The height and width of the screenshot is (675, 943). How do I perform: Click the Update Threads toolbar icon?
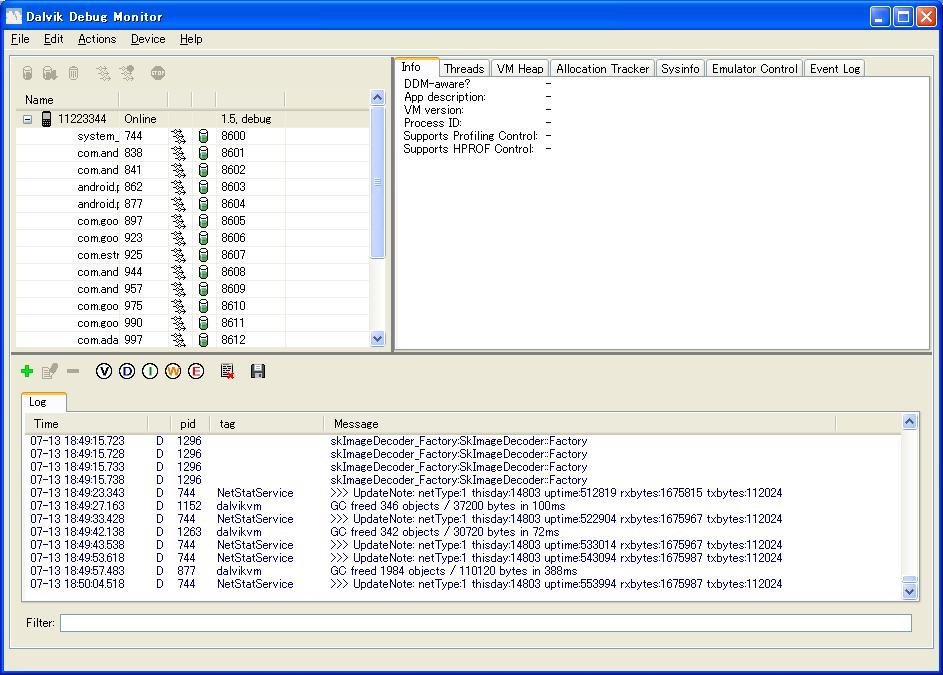tap(103, 73)
